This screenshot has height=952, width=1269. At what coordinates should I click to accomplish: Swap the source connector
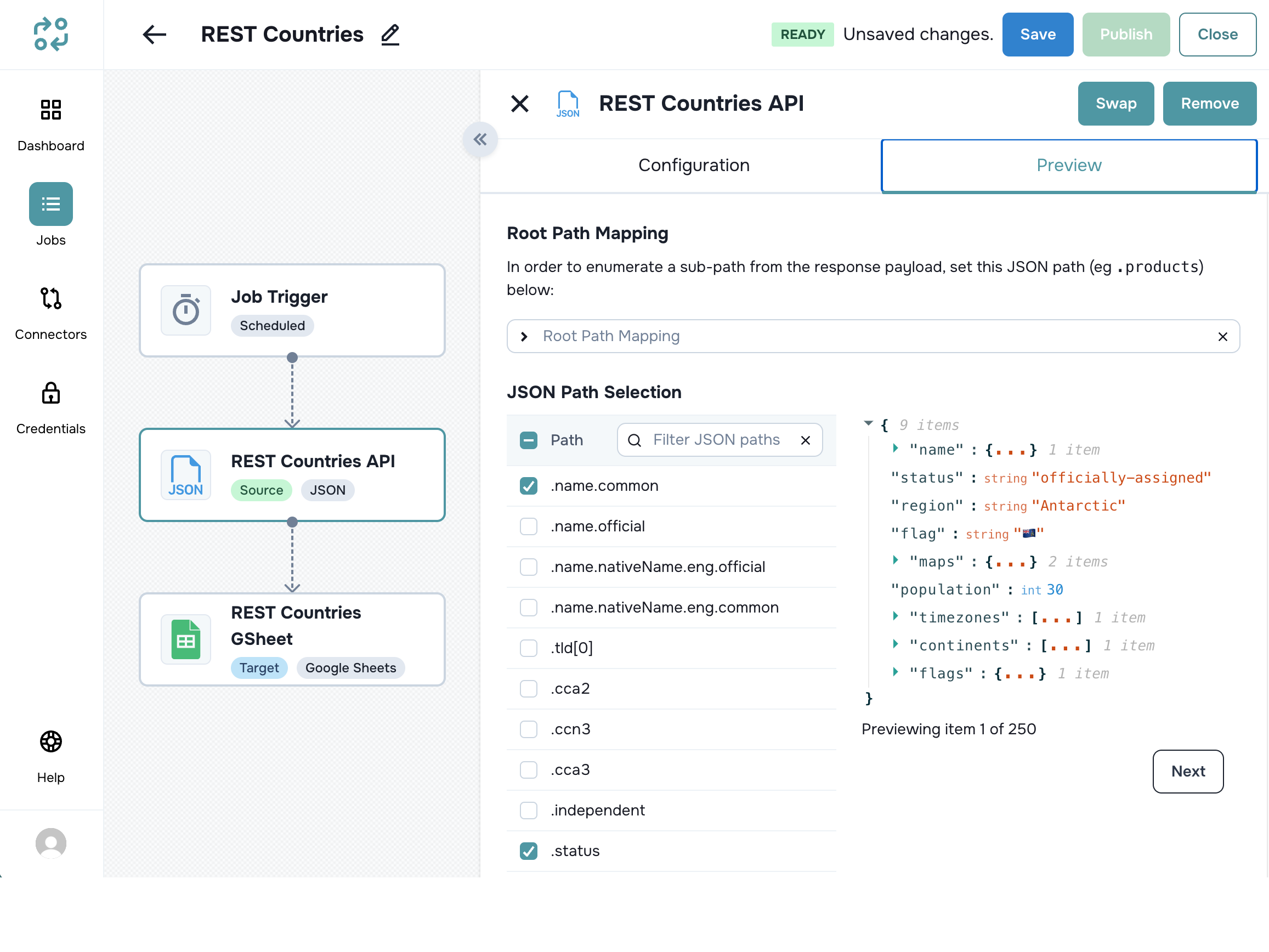[x=1115, y=103]
